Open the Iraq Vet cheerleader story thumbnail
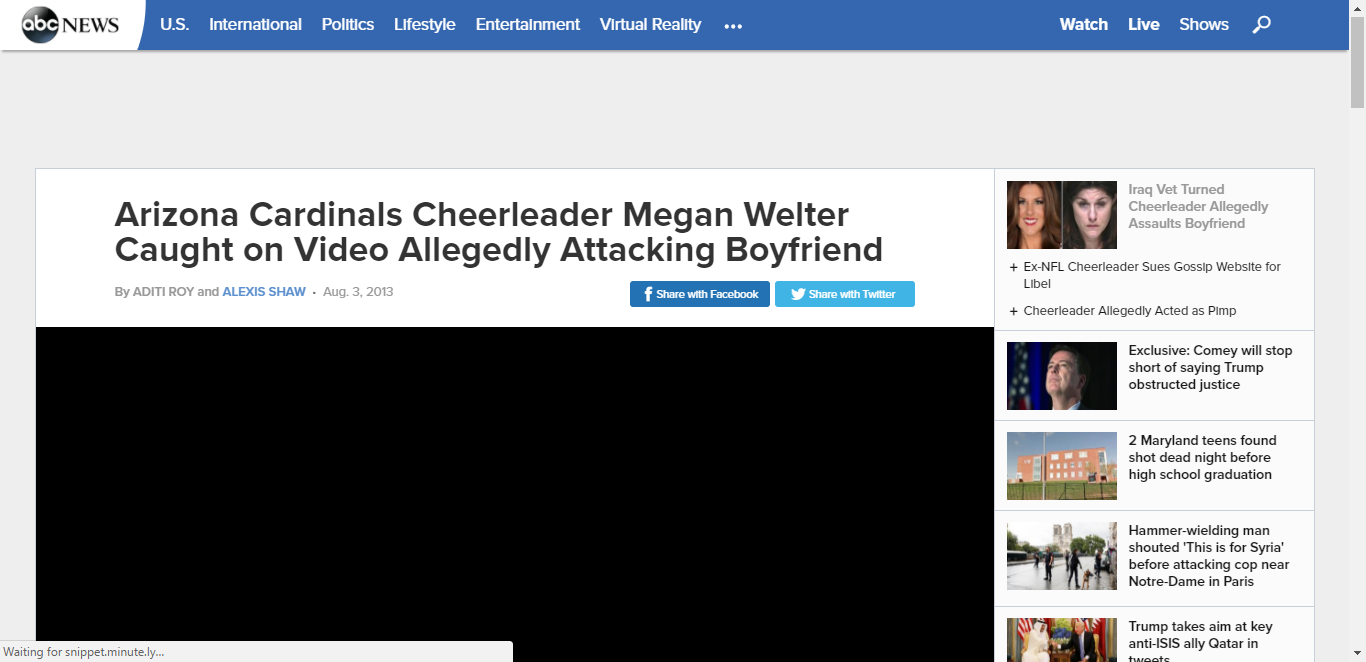 click(1062, 215)
